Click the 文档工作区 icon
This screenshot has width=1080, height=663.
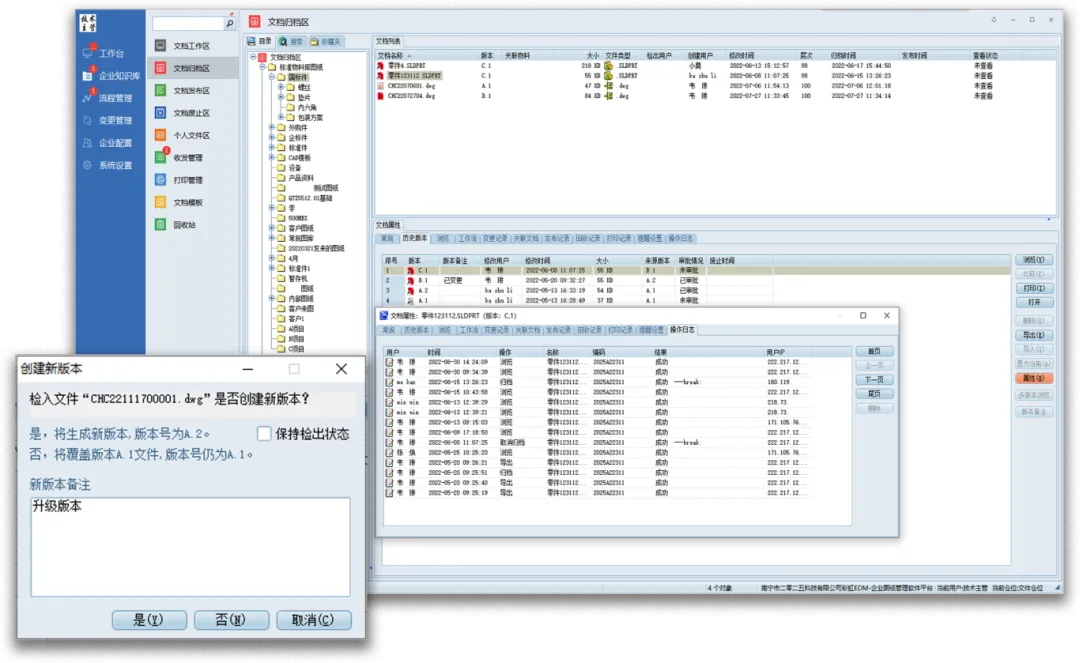[160, 45]
